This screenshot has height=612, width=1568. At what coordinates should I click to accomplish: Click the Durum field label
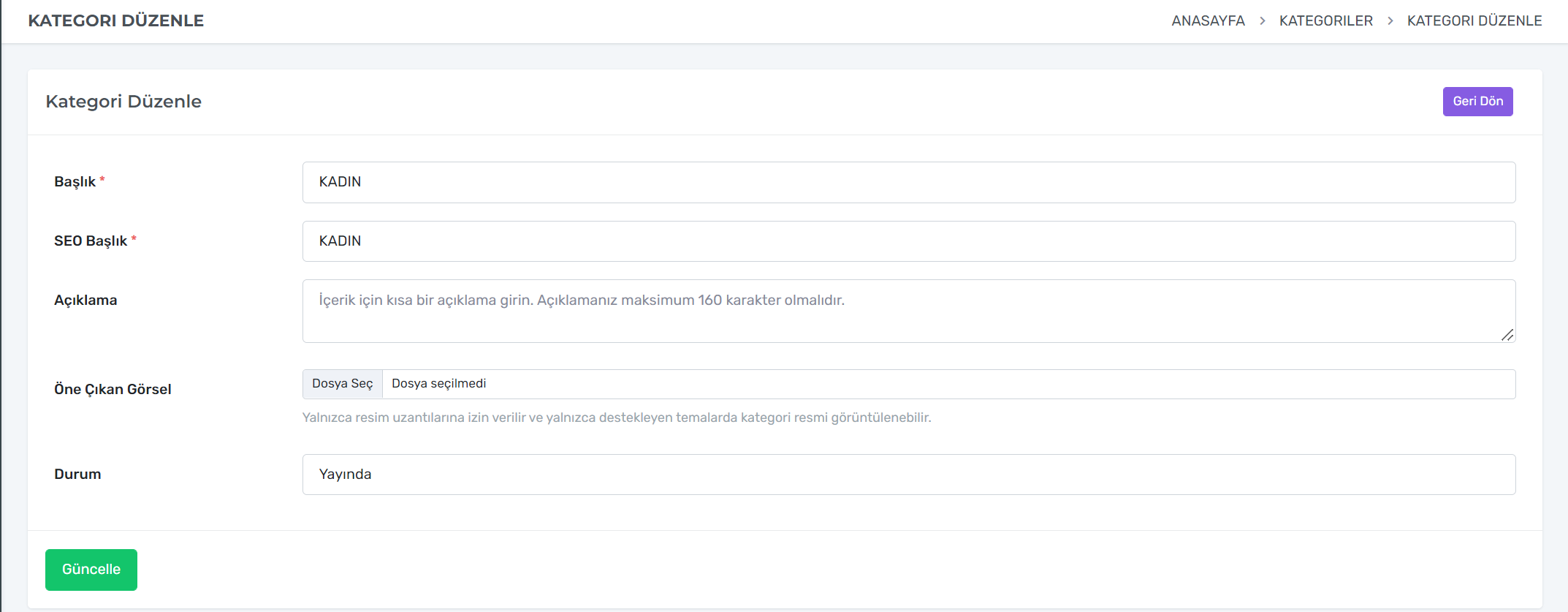click(x=77, y=475)
